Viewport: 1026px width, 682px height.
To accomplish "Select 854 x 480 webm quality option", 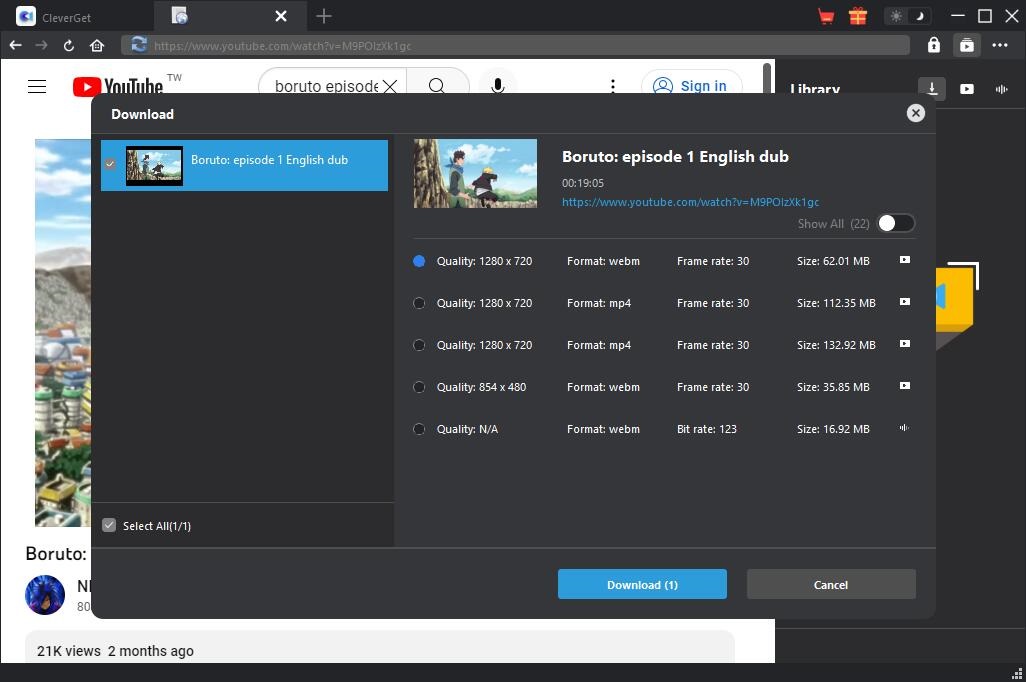I will pos(419,387).
